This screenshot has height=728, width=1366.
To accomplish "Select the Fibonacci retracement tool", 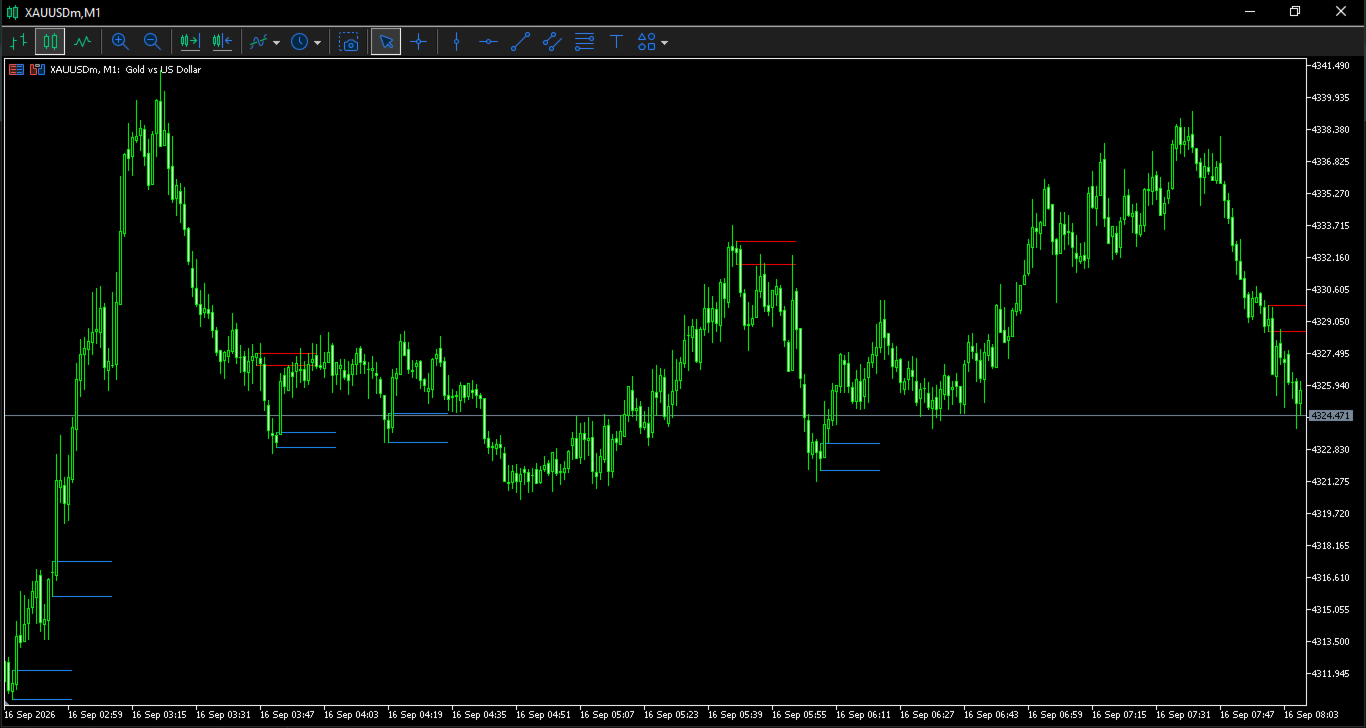I will pyautogui.click(x=585, y=42).
